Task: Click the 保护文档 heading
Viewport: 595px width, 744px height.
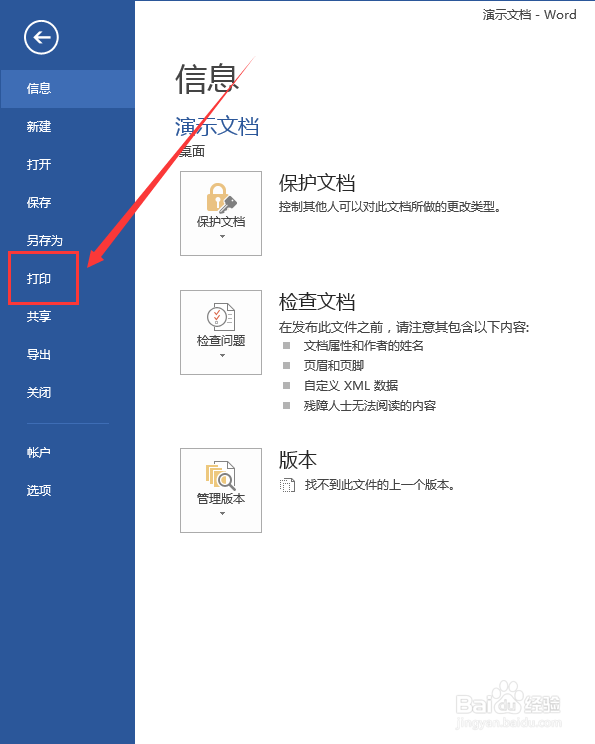Action: click(317, 183)
